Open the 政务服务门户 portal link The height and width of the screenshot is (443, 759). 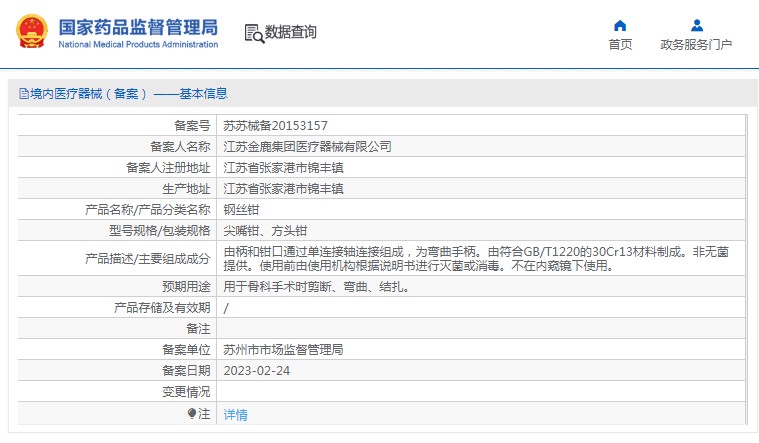(x=696, y=45)
